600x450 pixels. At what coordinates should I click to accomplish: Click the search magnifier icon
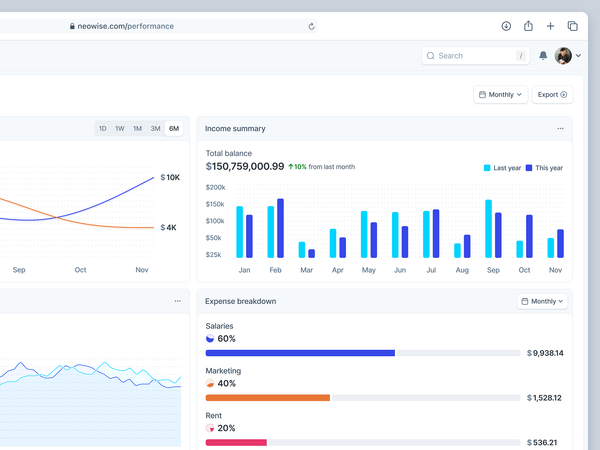pyautogui.click(x=430, y=56)
